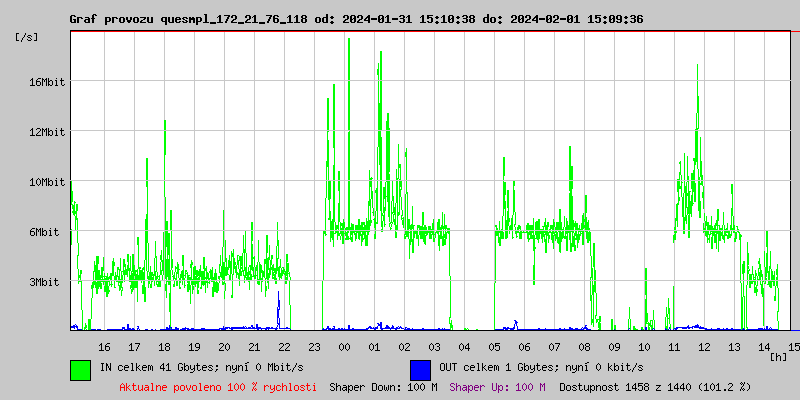Click the 6Mbit y-axis label

[x=46, y=232]
